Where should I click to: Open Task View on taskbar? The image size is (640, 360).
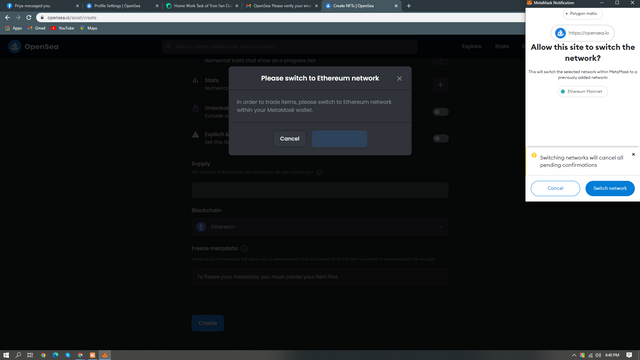[30, 355]
